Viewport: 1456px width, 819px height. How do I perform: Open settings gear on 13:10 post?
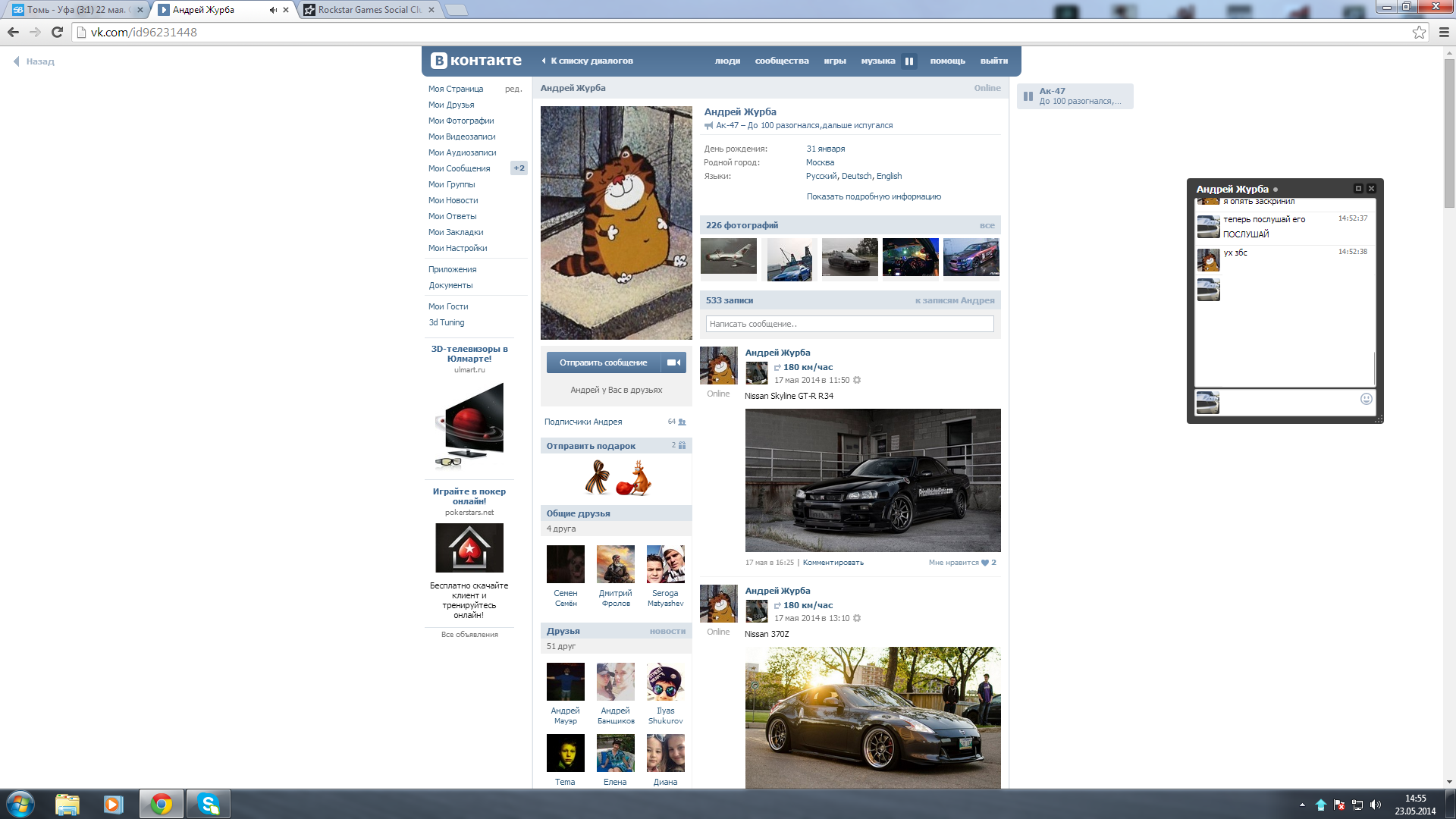click(857, 618)
